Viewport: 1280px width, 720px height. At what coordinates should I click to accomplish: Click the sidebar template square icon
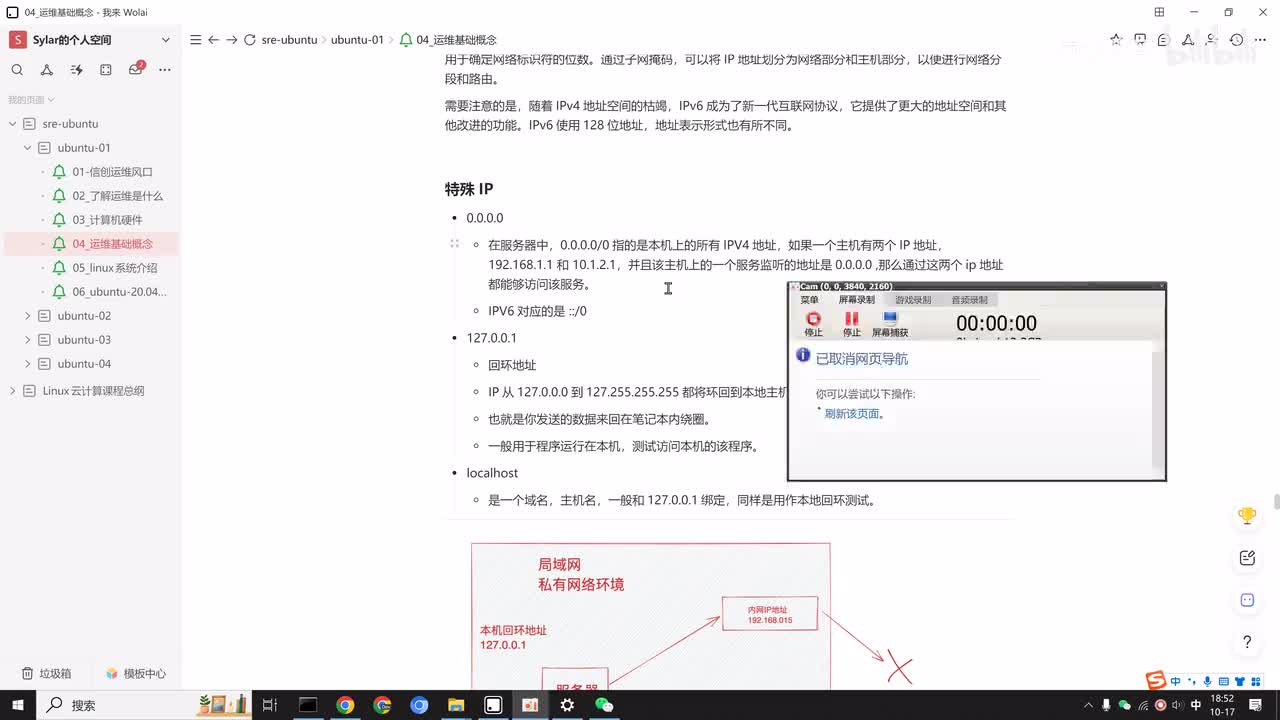tap(106, 70)
